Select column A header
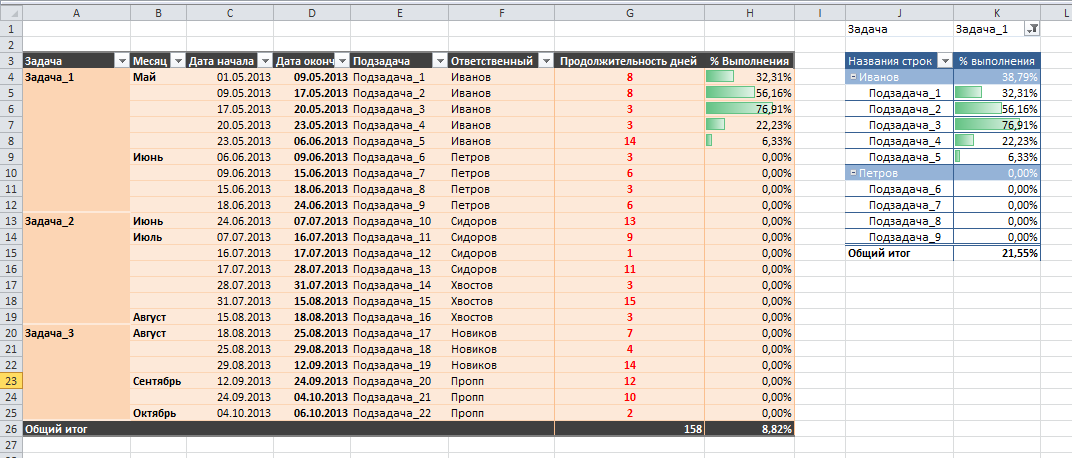The image size is (1072, 458). pos(77,13)
